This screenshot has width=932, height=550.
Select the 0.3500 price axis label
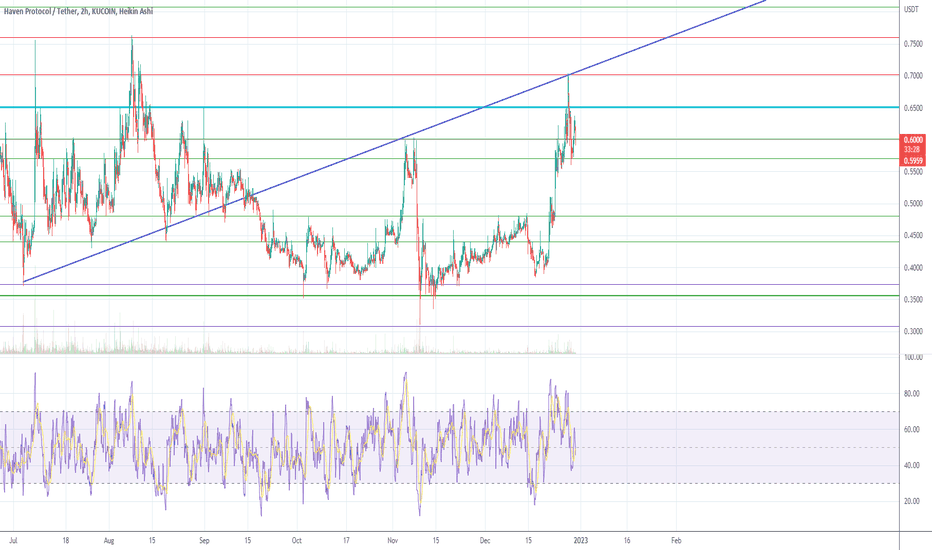(x=913, y=300)
